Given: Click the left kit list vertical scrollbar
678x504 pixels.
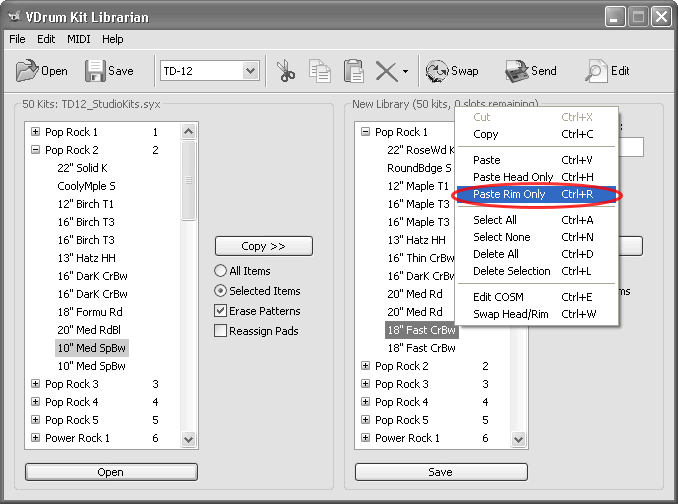Looking at the screenshot, I should pyautogui.click(x=189, y=300).
